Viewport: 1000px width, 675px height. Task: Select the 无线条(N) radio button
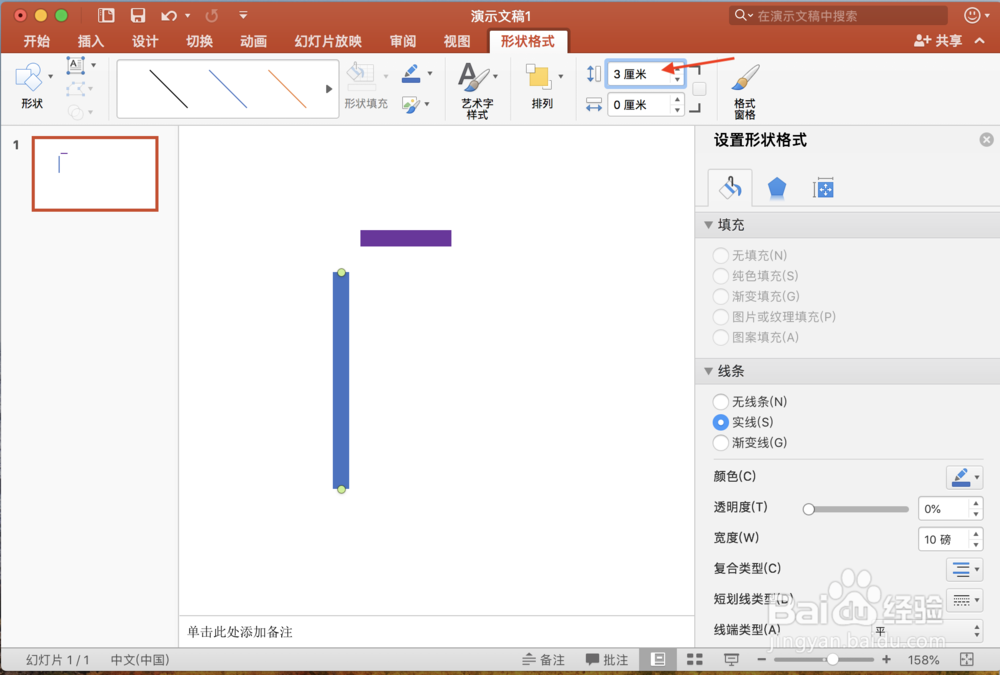pyautogui.click(x=721, y=401)
